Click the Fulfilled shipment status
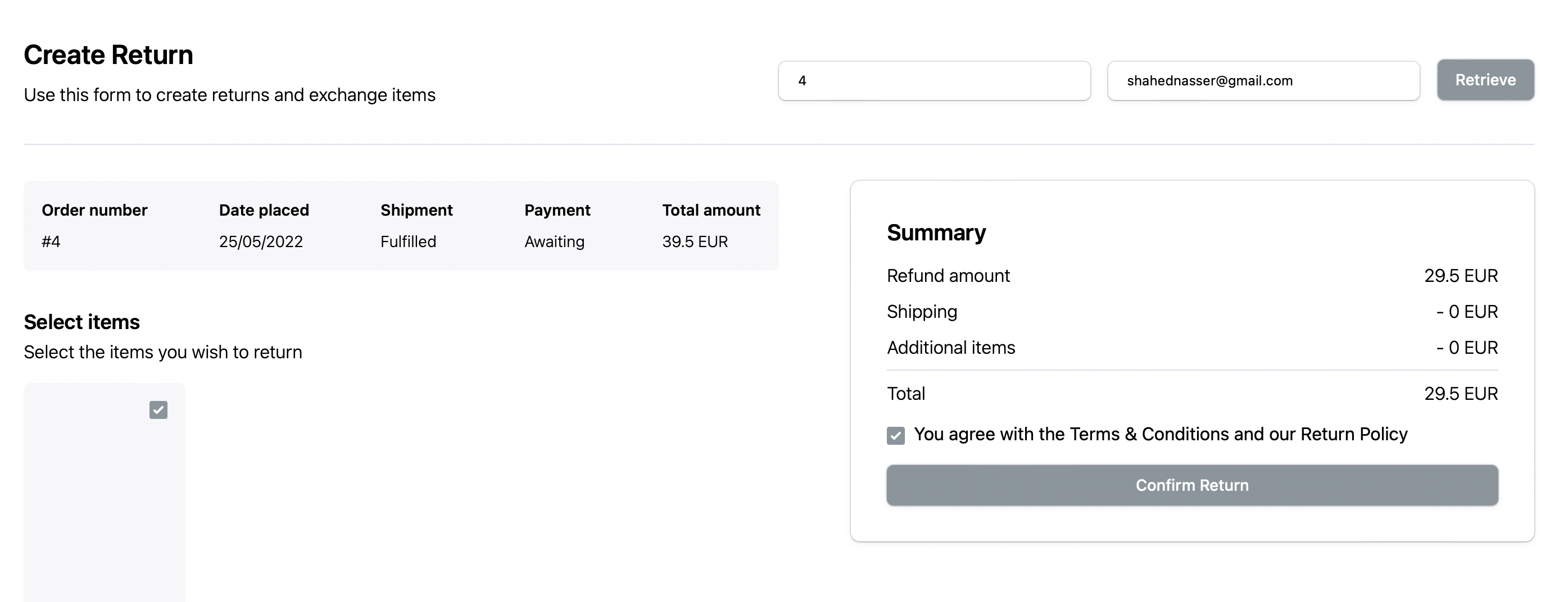The image size is (1568, 602). (x=408, y=241)
